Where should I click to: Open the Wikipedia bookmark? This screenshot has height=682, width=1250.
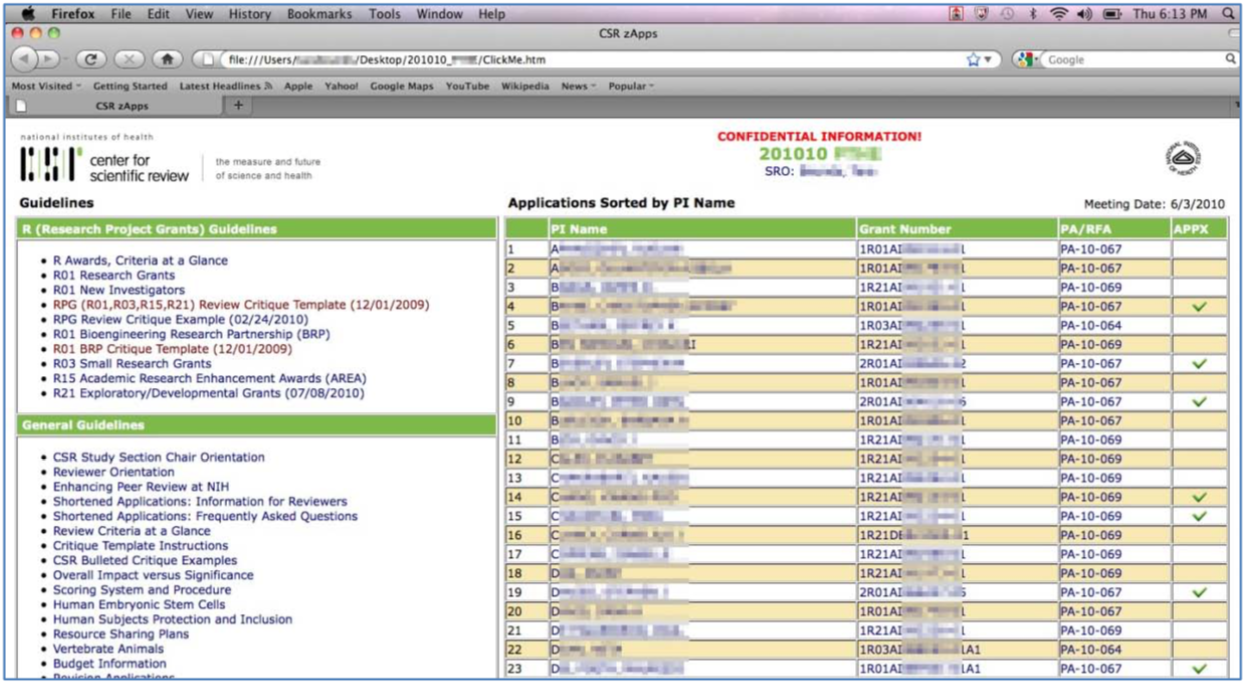[525, 86]
